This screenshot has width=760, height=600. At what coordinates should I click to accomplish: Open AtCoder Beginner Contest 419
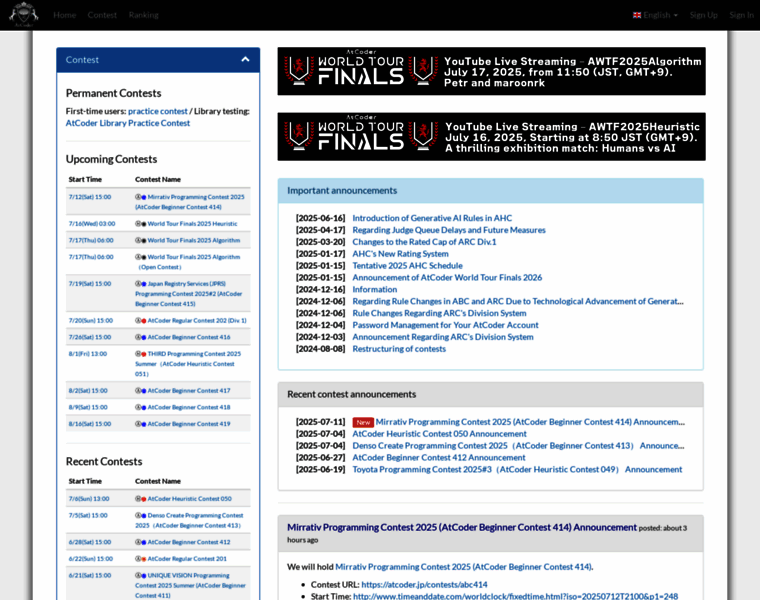click(189, 424)
